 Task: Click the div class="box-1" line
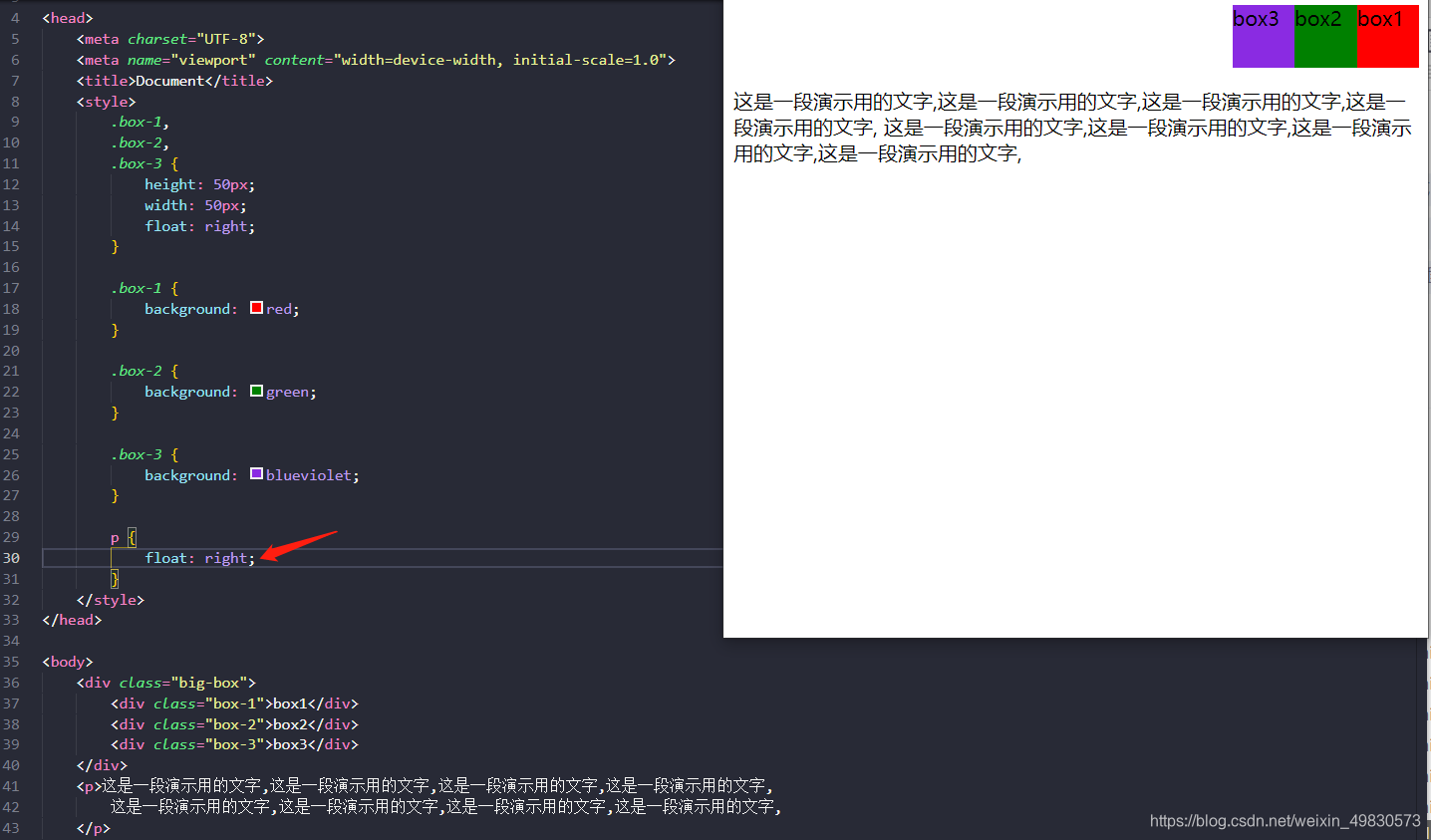pos(234,703)
